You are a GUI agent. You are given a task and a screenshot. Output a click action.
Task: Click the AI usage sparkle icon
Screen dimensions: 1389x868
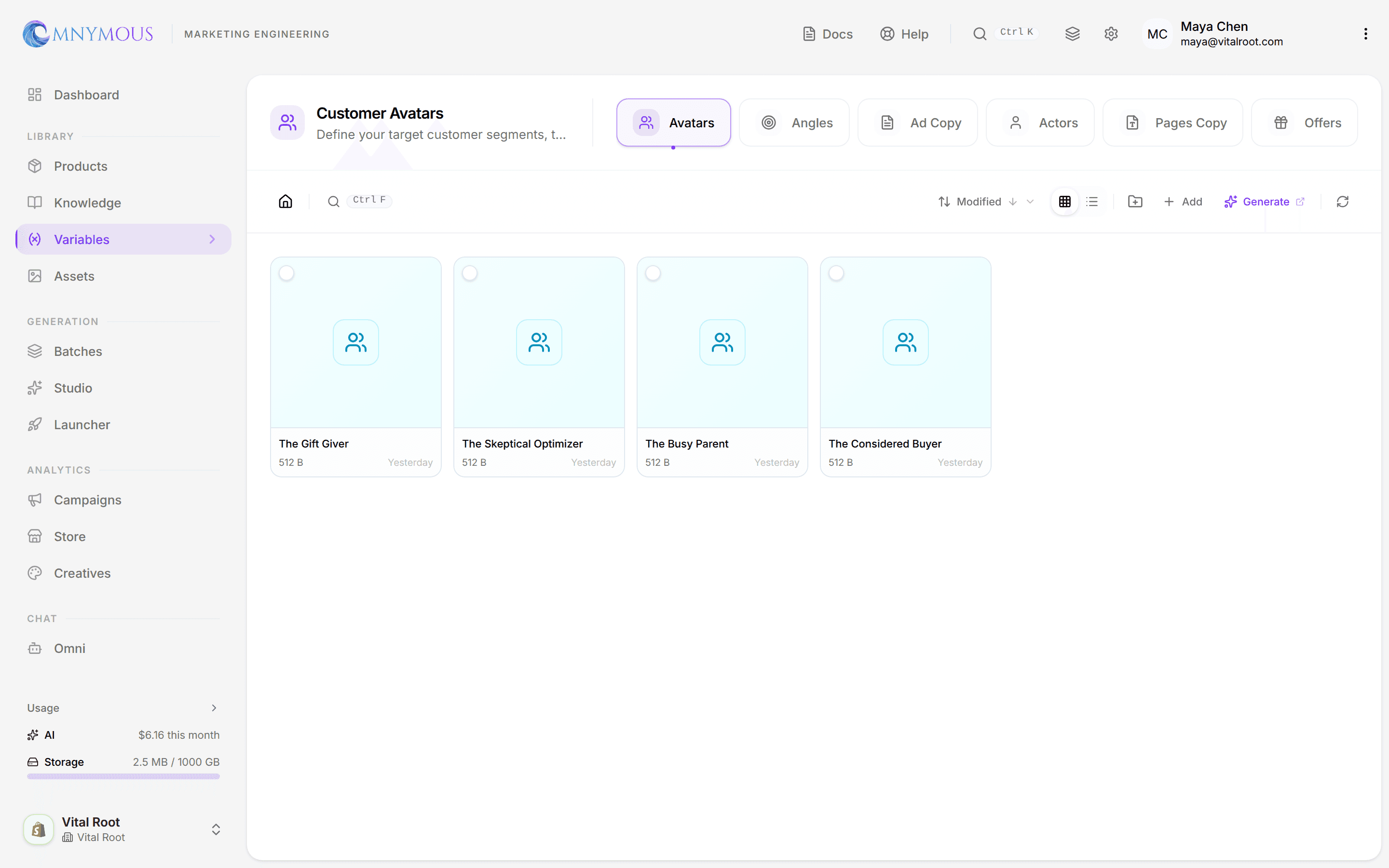tap(33, 735)
